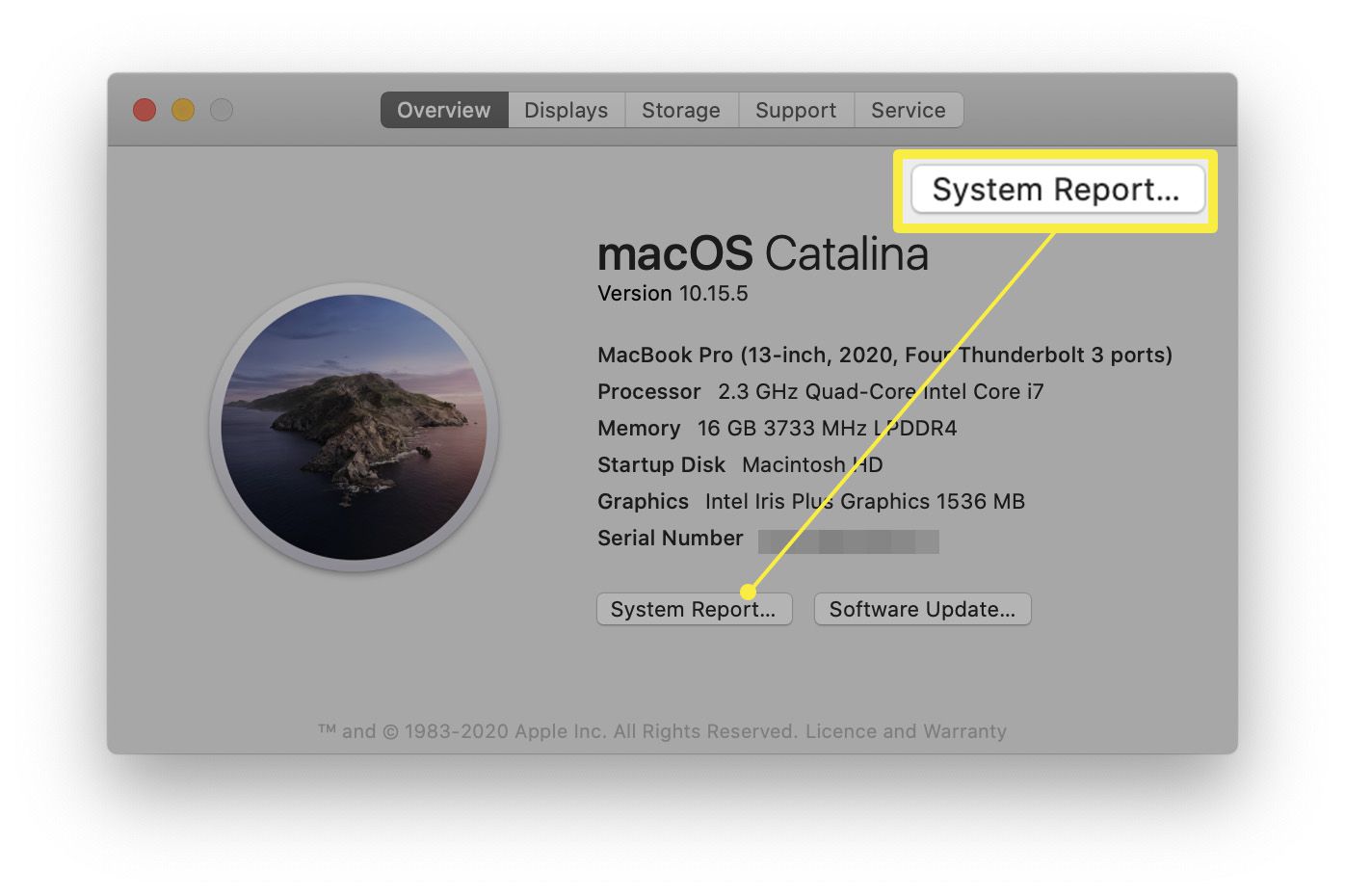This screenshot has width=1345, height=896.
Task: Click the System Report... button beside Software Update
Action: click(694, 609)
